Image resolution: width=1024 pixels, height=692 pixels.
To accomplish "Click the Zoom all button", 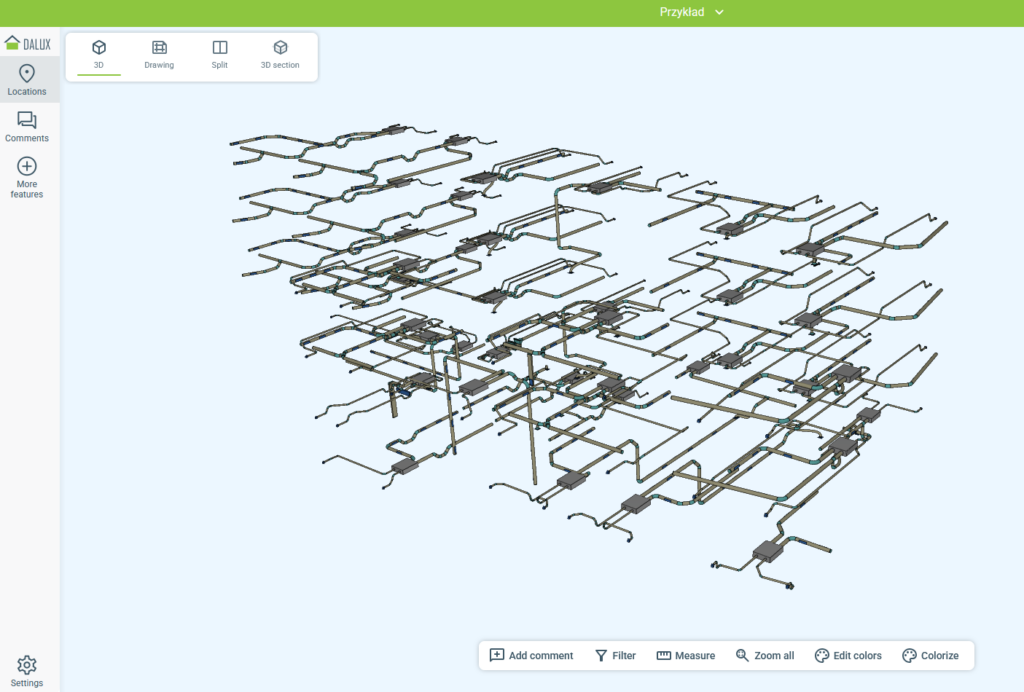I will (x=764, y=655).
